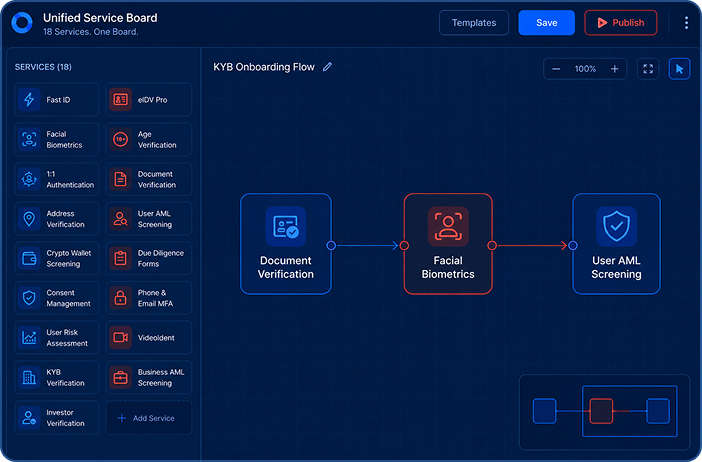702x462 pixels.
Task: Click the 100% zoom level value
Action: coord(585,69)
